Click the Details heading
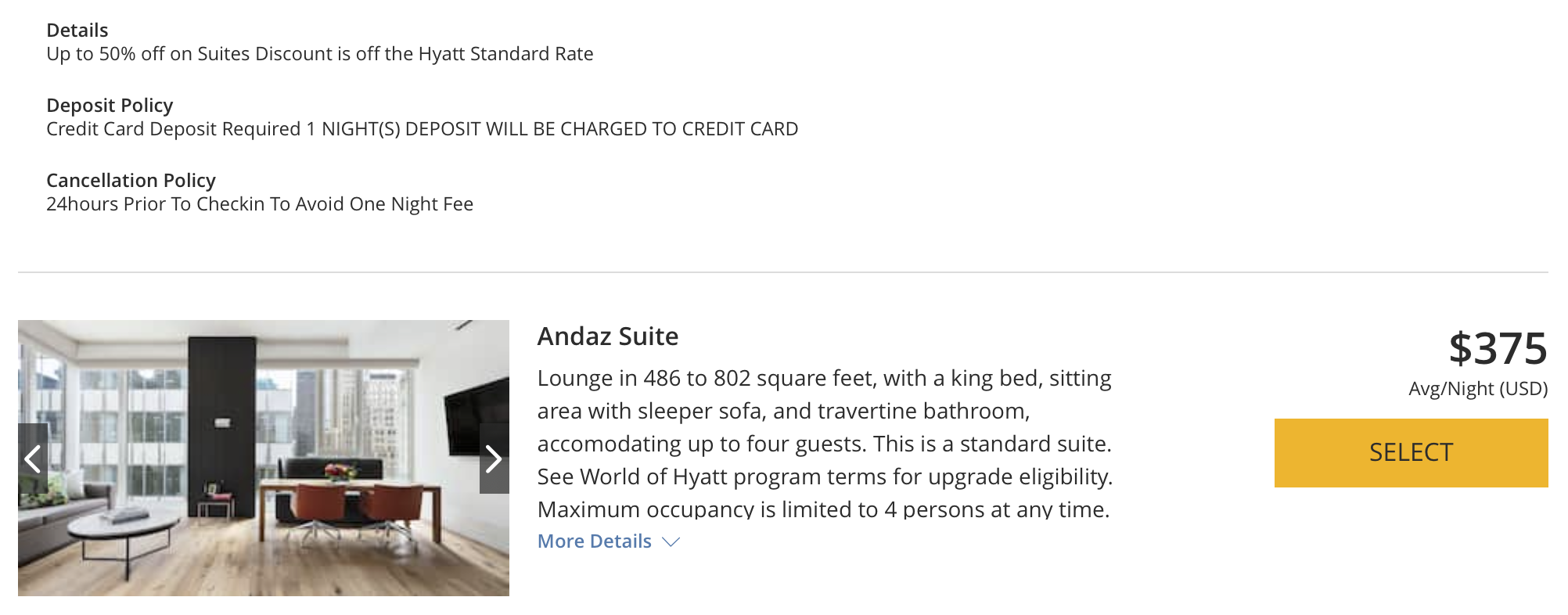 77,31
